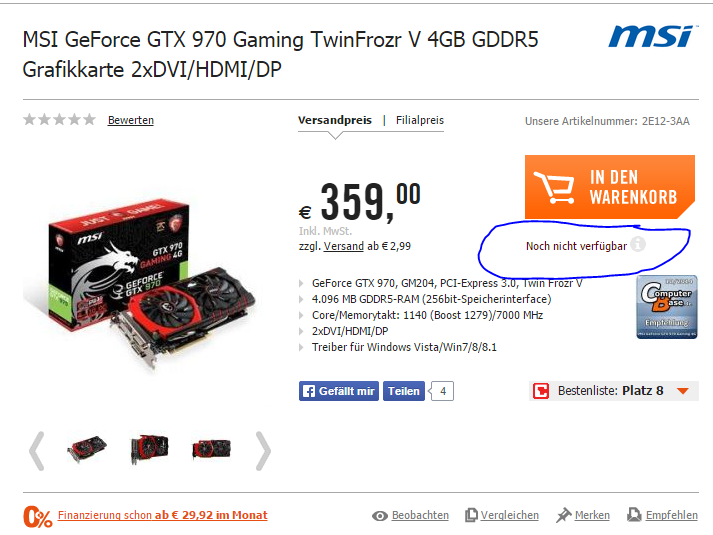This screenshot has width=713, height=535.
Task: Select the second graphics card thumbnail
Action: coord(149,449)
